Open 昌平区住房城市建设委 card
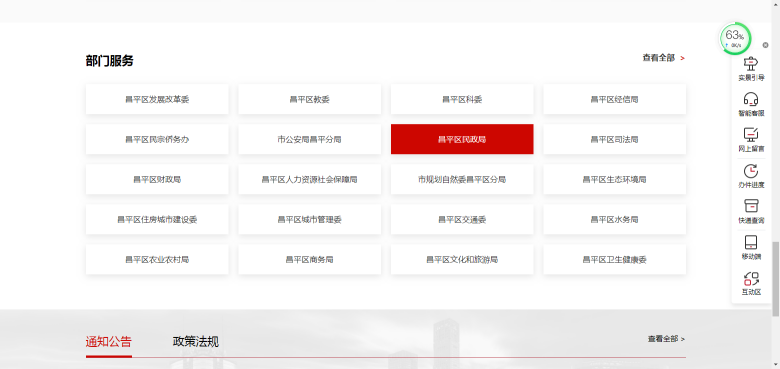 coord(157,219)
